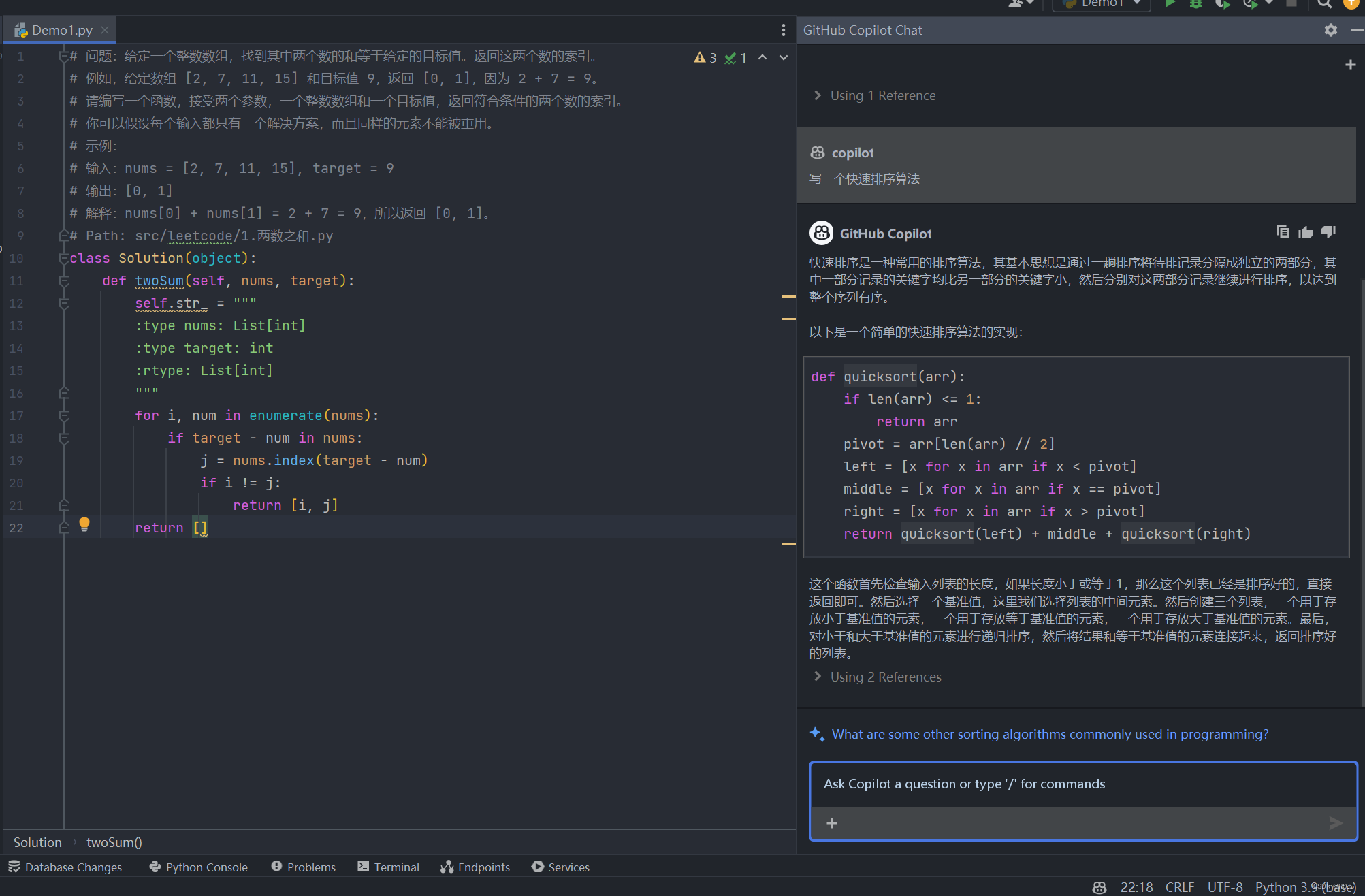Viewport: 1365px width, 896px height.
Task: Change UTF-8 file encoding in status bar
Action: pyautogui.click(x=1225, y=887)
